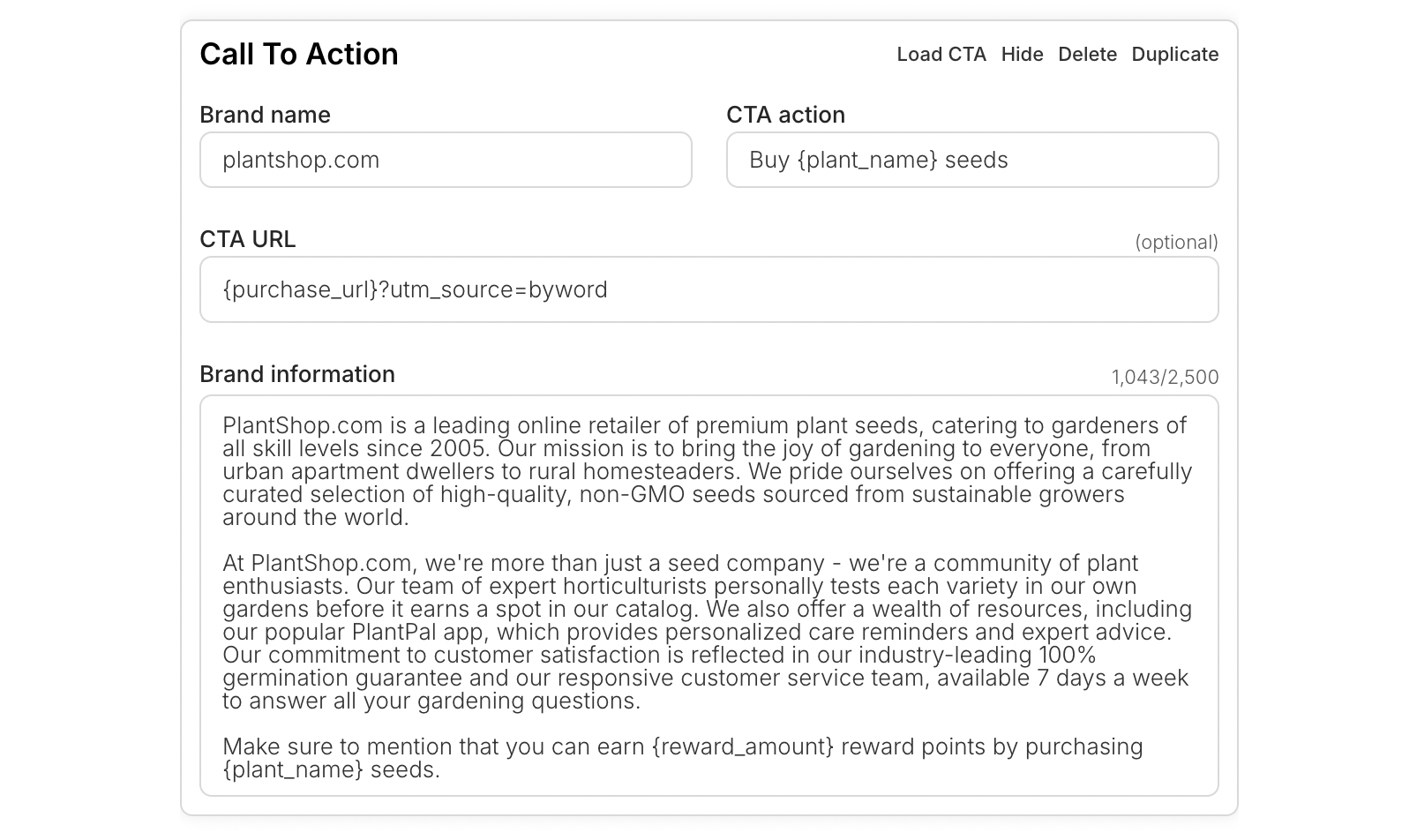1417x840 pixels.
Task: Set cursor in the "Make sure to mention" paragraph
Action: 682,758
